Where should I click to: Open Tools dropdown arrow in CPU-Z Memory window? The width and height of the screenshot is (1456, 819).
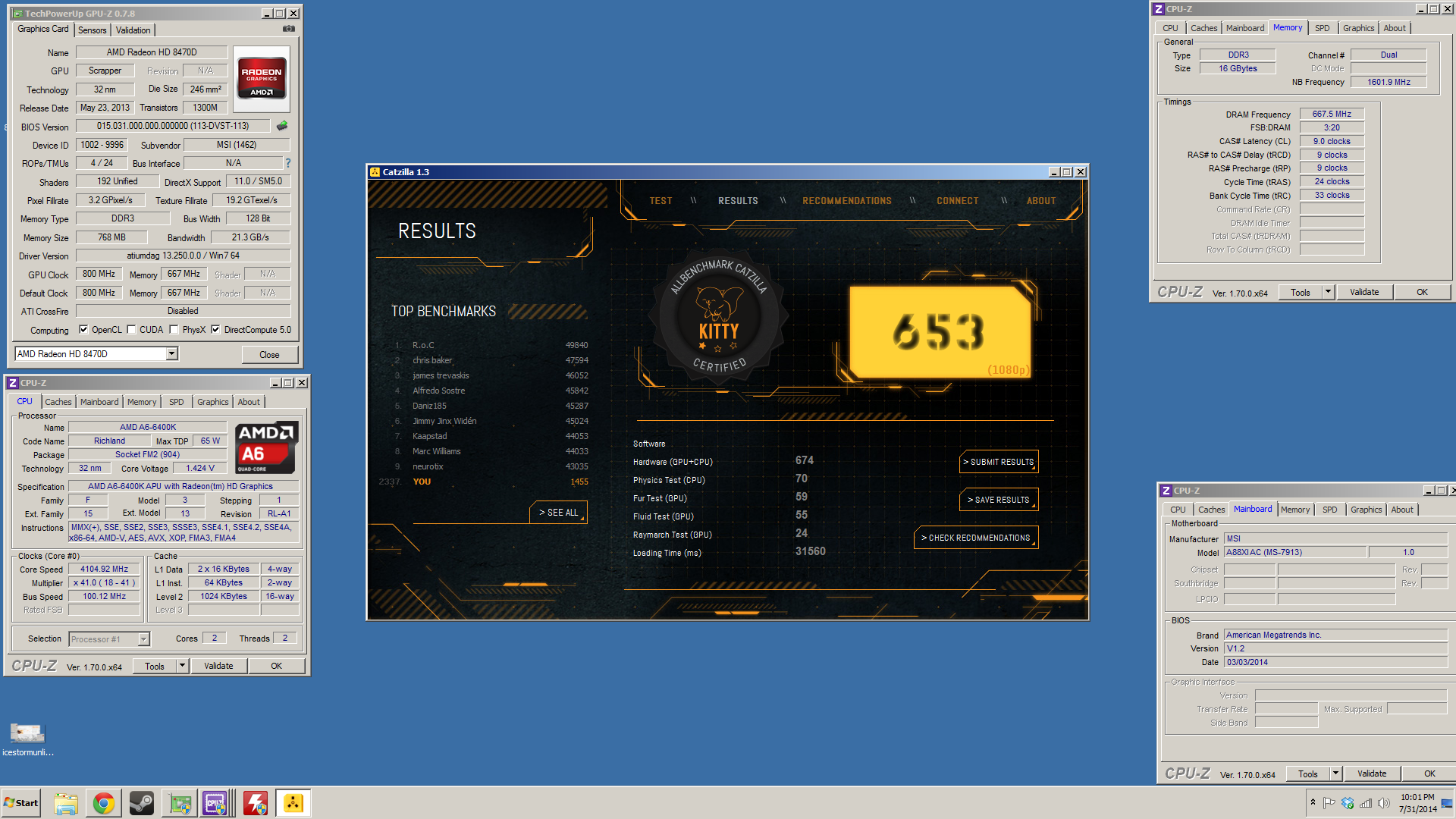(1328, 292)
